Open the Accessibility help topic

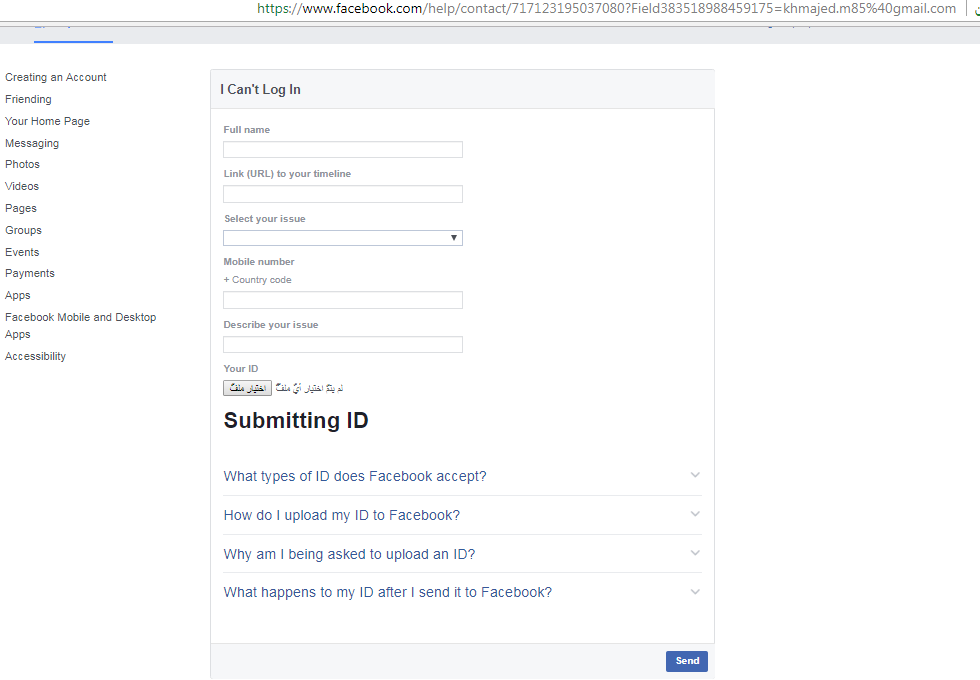[35, 356]
